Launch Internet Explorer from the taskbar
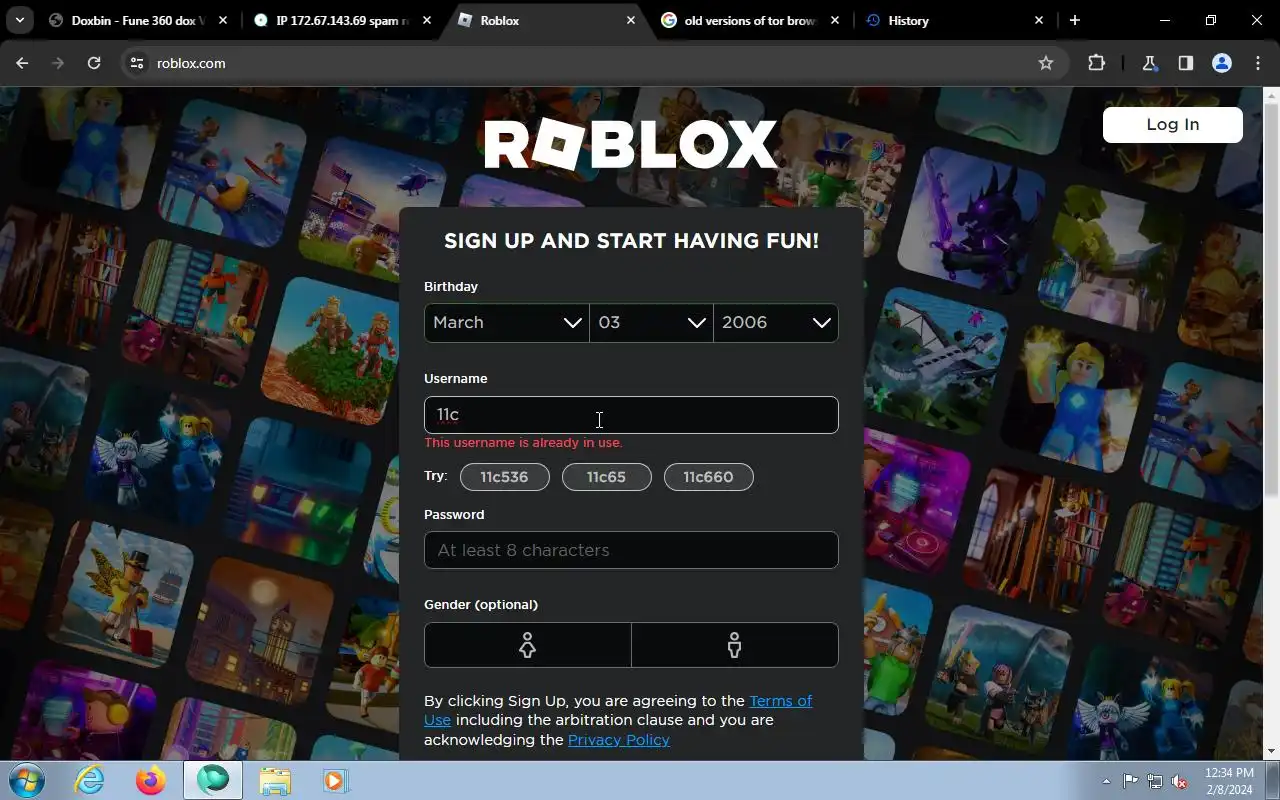 click(x=90, y=780)
